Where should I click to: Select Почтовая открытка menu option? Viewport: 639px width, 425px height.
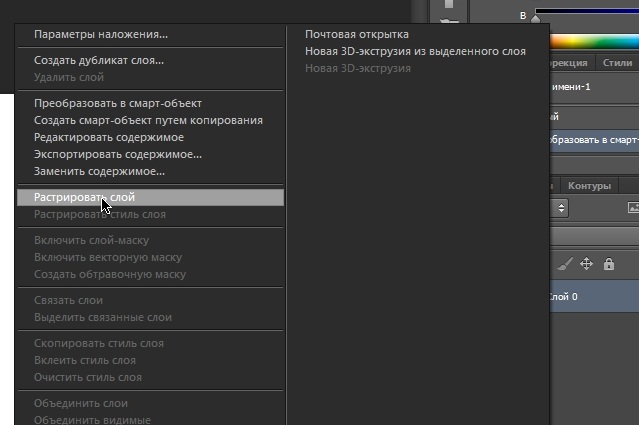click(357, 34)
